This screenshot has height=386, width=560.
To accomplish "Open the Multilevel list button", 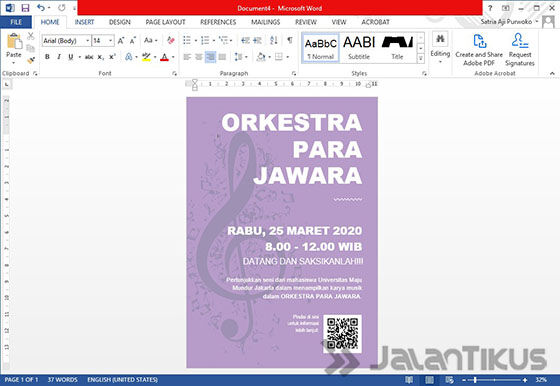I will pyautogui.click(x=224, y=40).
